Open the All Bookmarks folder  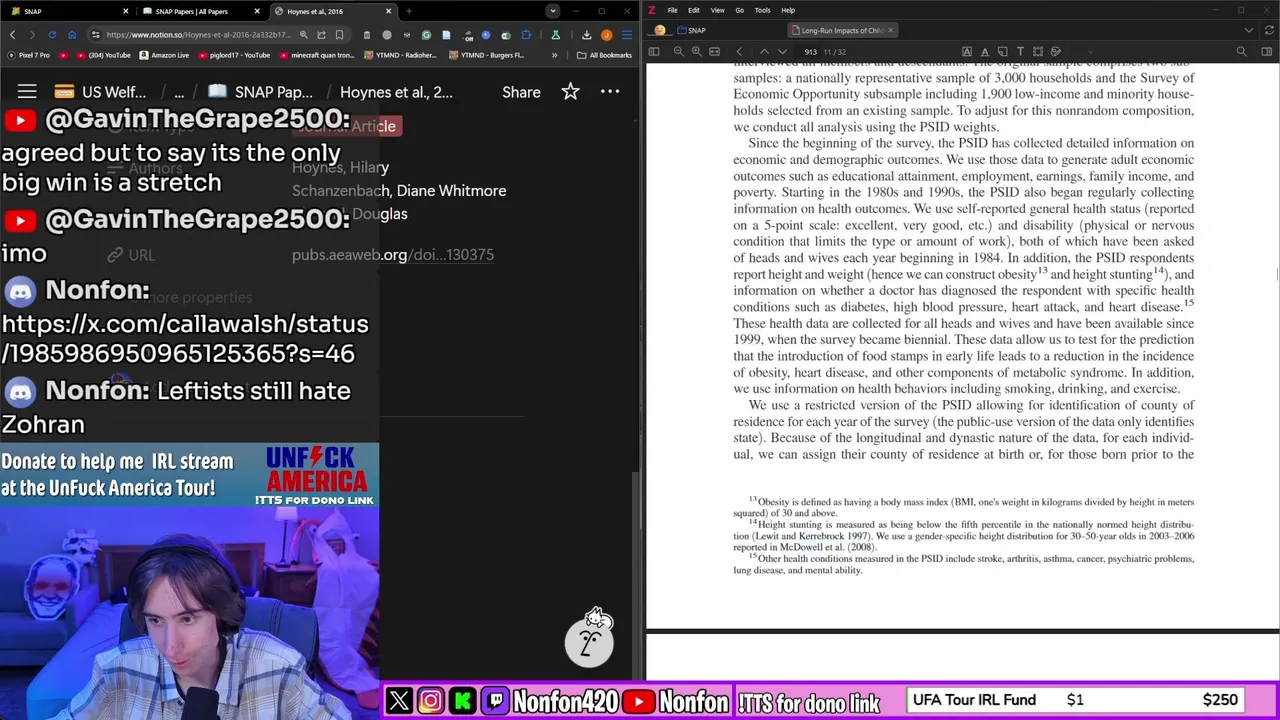[x=604, y=55]
